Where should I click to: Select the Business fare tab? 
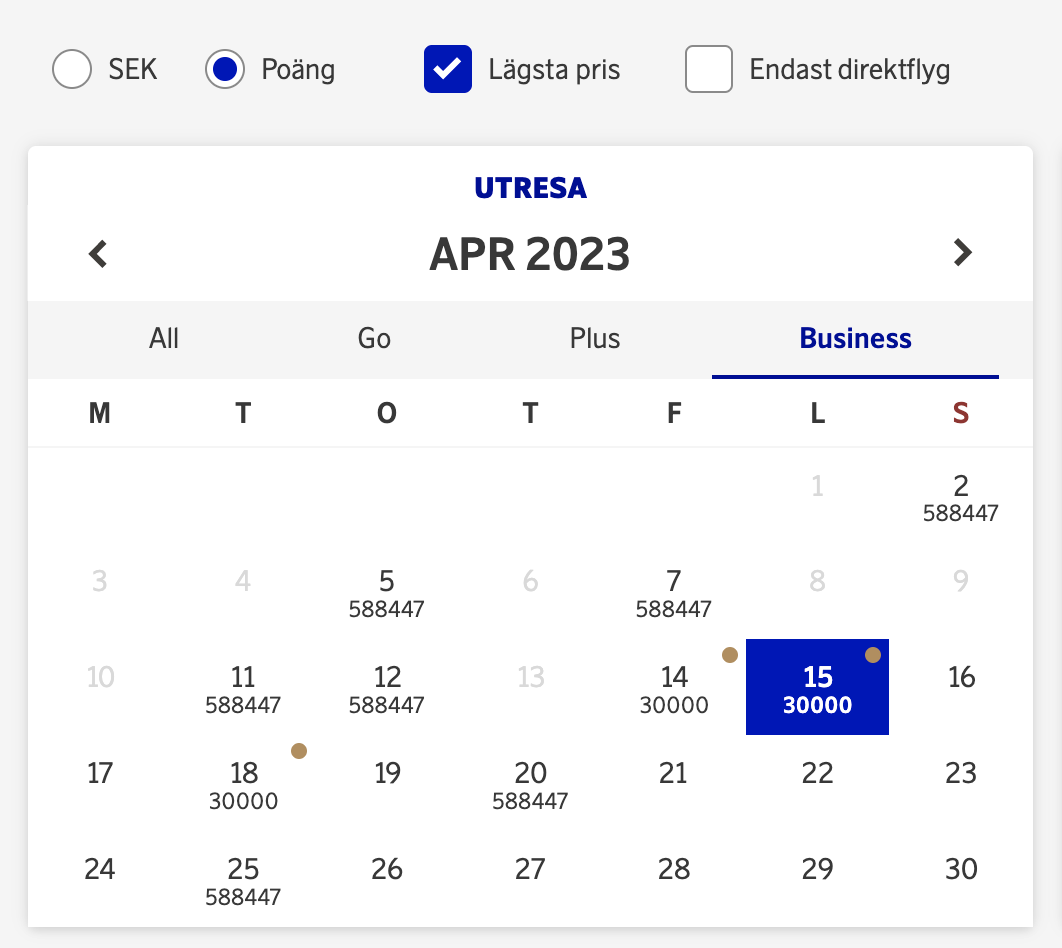pyautogui.click(x=855, y=339)
